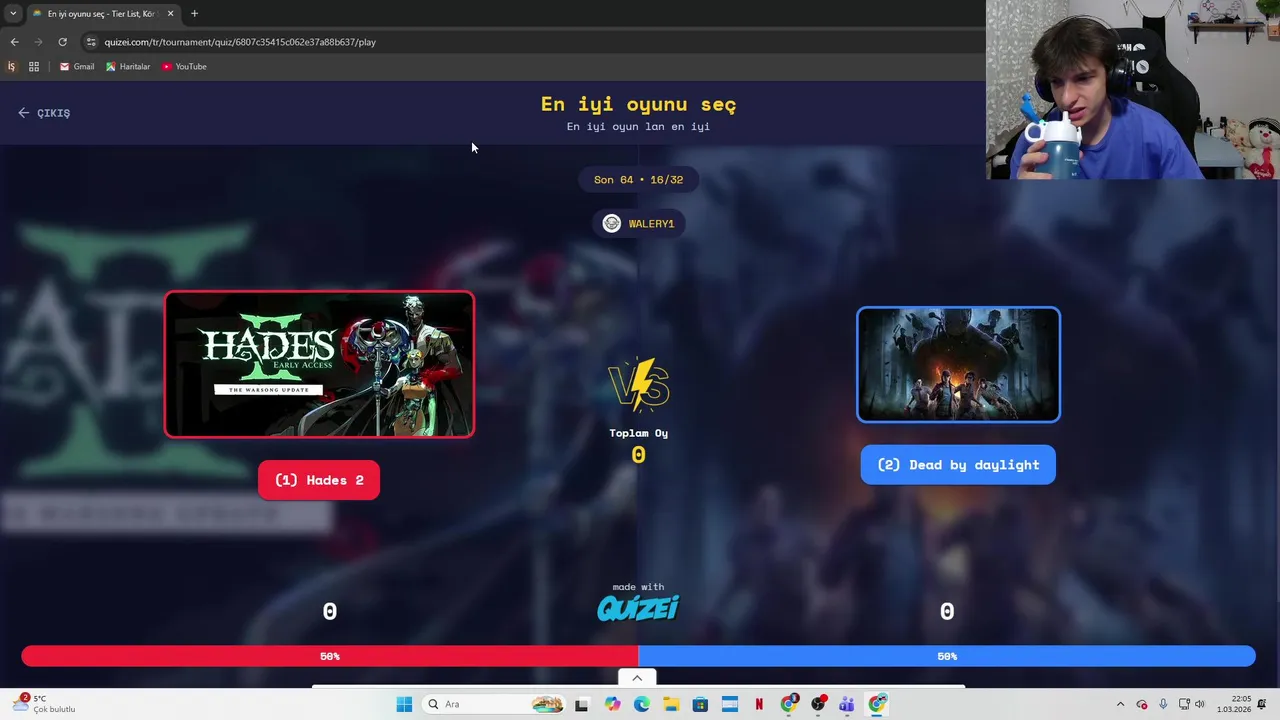Viewport: 1280px width, 720px height.
Task: Click the blue 50% vote bar
Action: click(947, 656)
